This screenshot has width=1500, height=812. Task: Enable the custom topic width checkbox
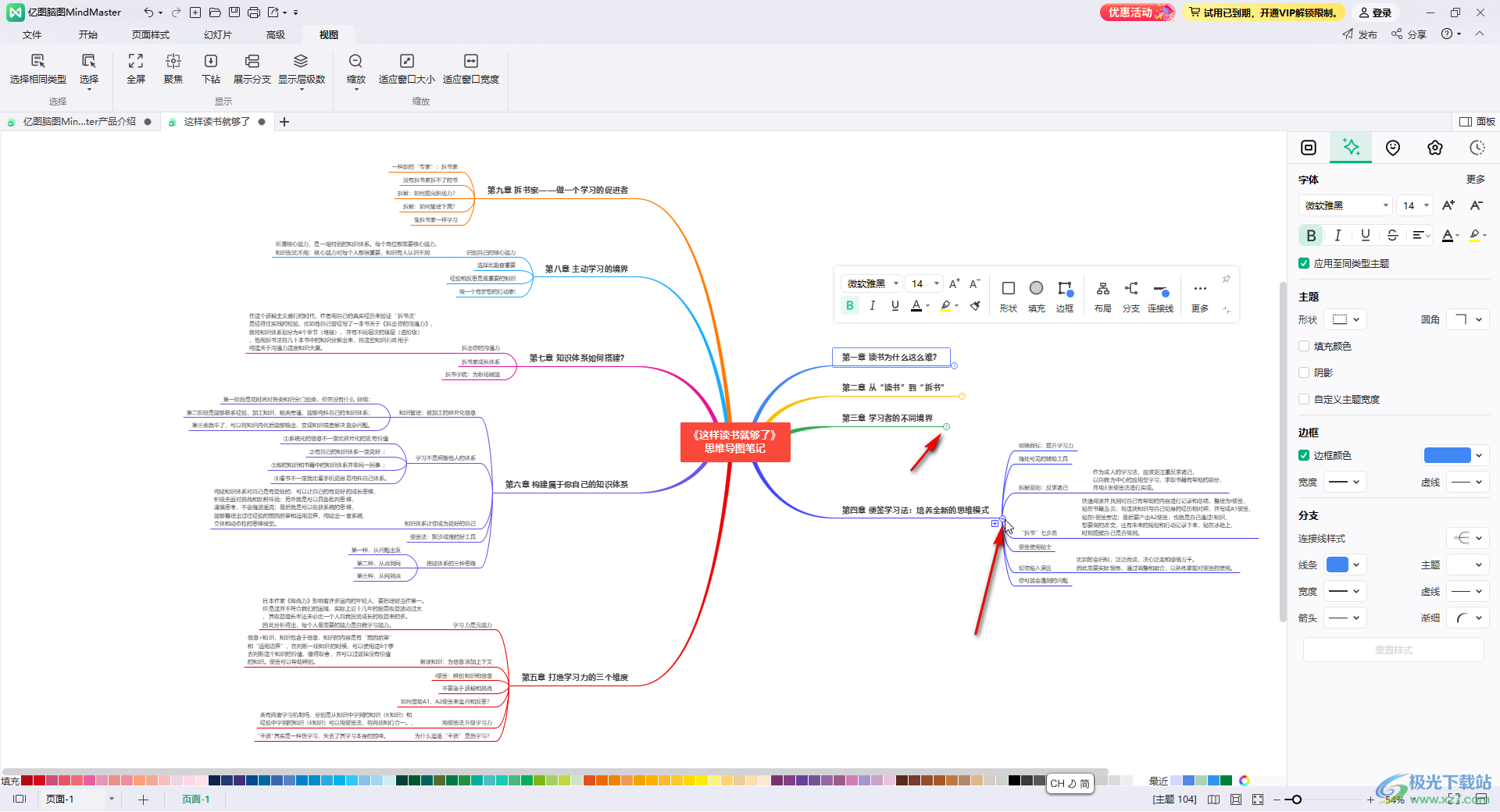pyautogui.click(x=1304, y=399)
